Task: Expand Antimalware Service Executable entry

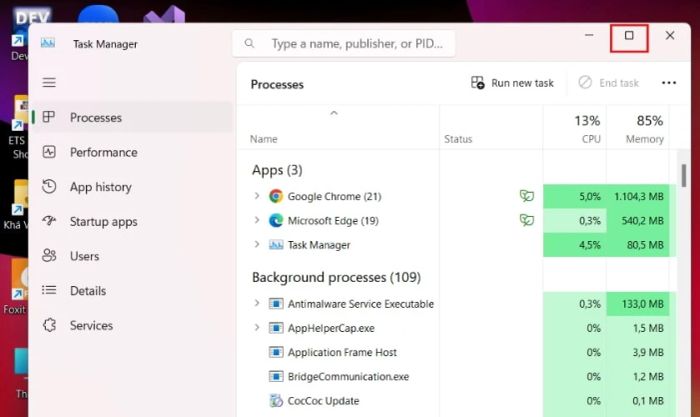Action: (x=257, y=304)
